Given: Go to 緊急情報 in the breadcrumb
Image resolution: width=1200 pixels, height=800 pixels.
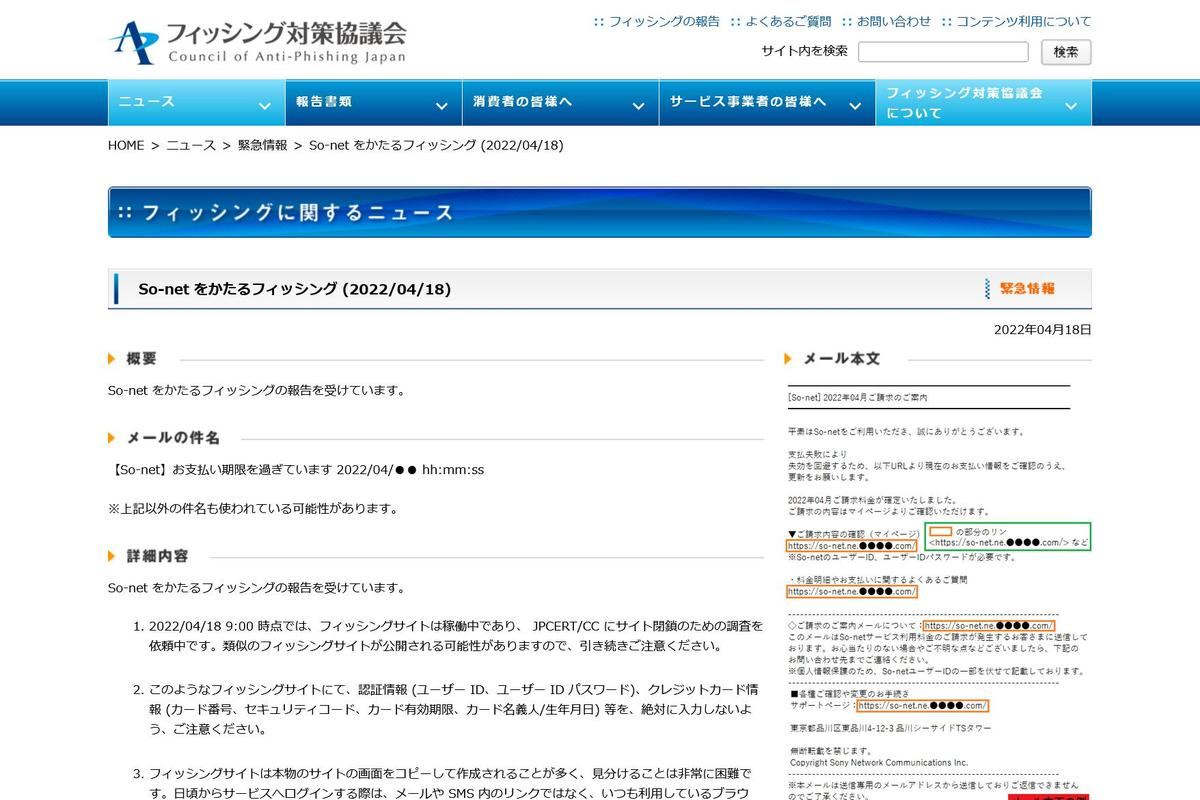Looking at the screenshot, I should (262, 146).
